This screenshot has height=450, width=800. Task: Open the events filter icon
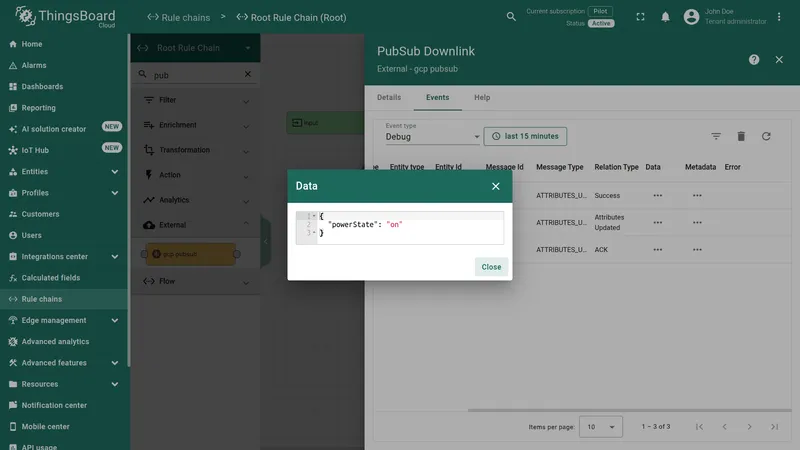click(x=716, y=136)
